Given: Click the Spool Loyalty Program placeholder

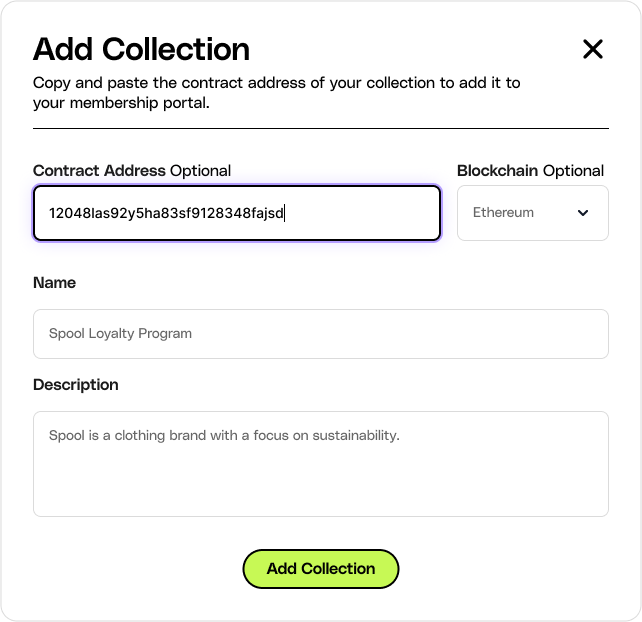Looking at the screenshot, I should [x=120, y=334].
